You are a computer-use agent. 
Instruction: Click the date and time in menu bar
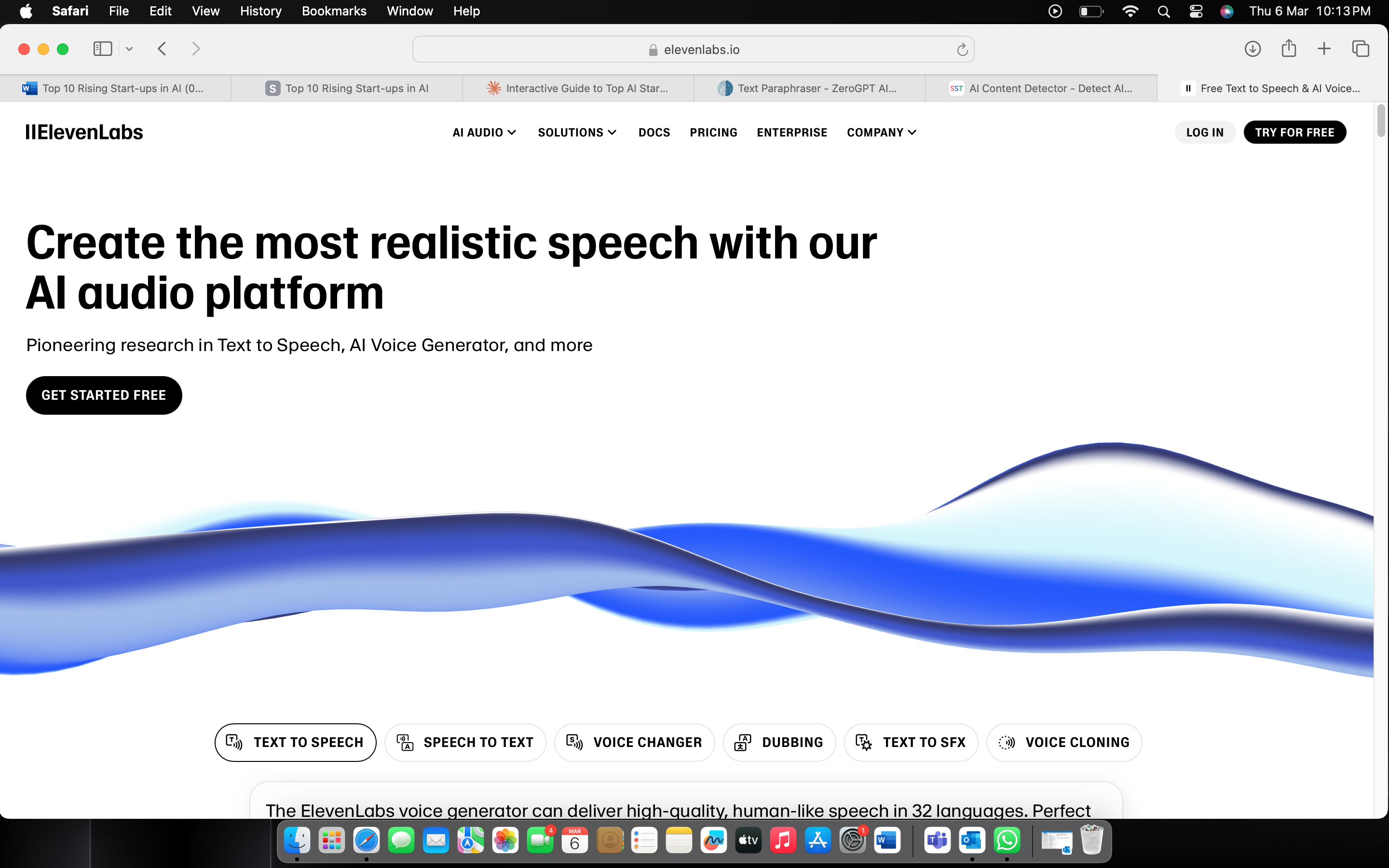1310,11
